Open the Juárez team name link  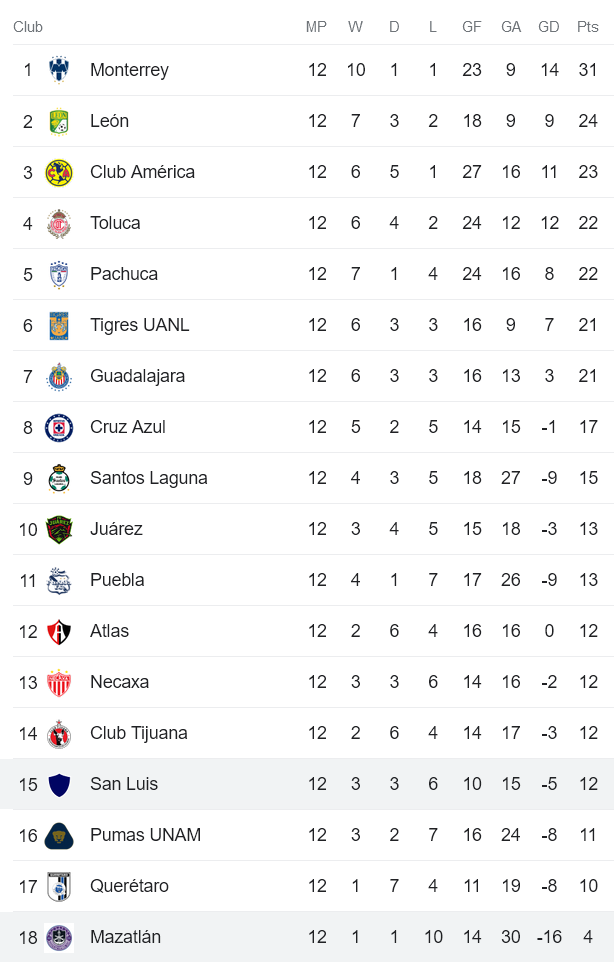click(x=116, y=529)
